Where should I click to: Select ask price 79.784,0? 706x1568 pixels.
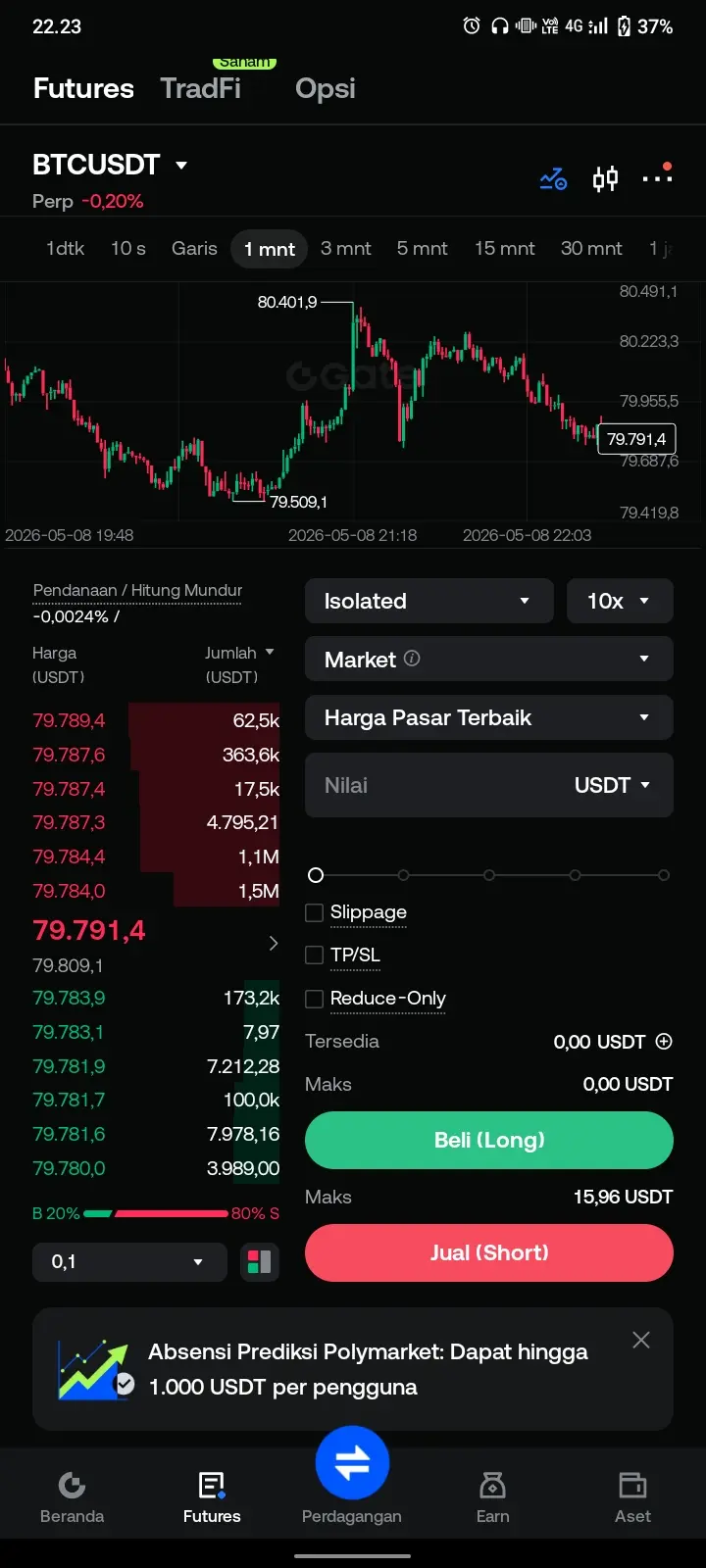coord(69,891)
